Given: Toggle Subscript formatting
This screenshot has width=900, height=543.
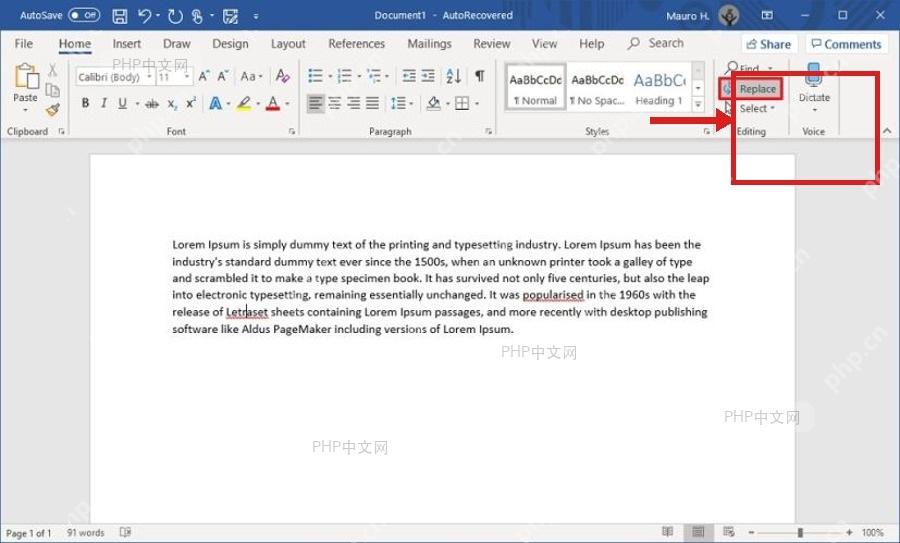Looking at the screenshot, I should 172,104.
